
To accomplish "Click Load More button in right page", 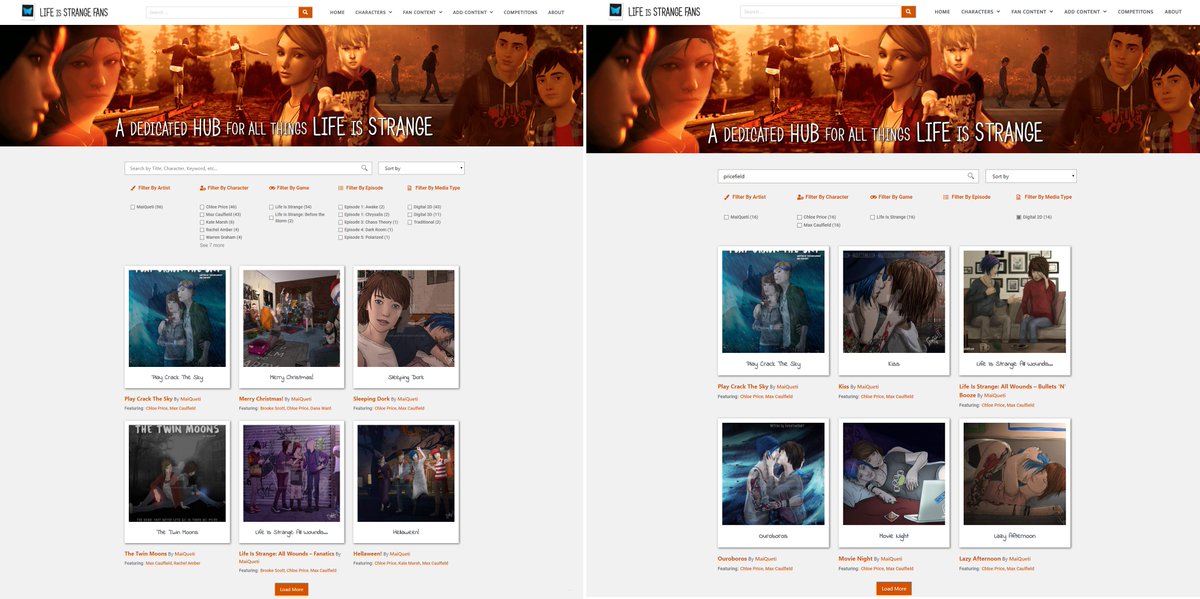I will (894, 588).
